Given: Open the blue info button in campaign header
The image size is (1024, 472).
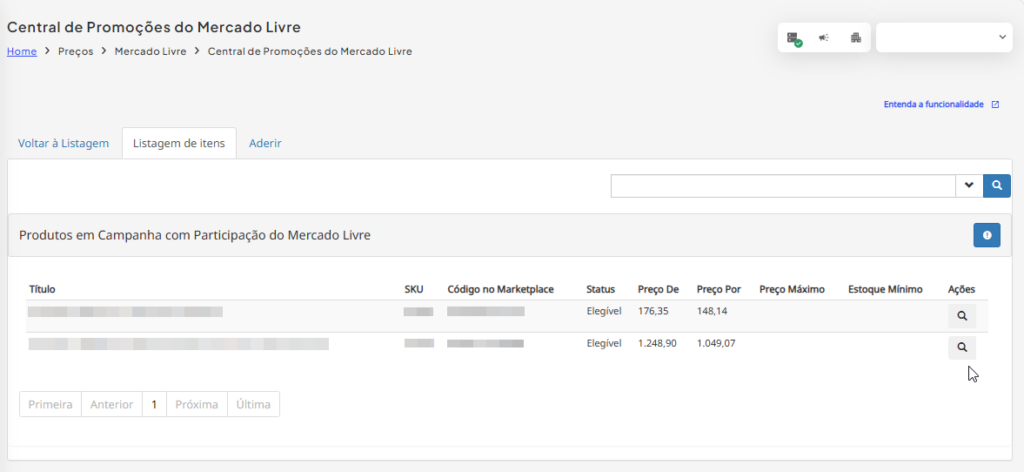Looking at the screenshot, I should [x=987, y=235].
